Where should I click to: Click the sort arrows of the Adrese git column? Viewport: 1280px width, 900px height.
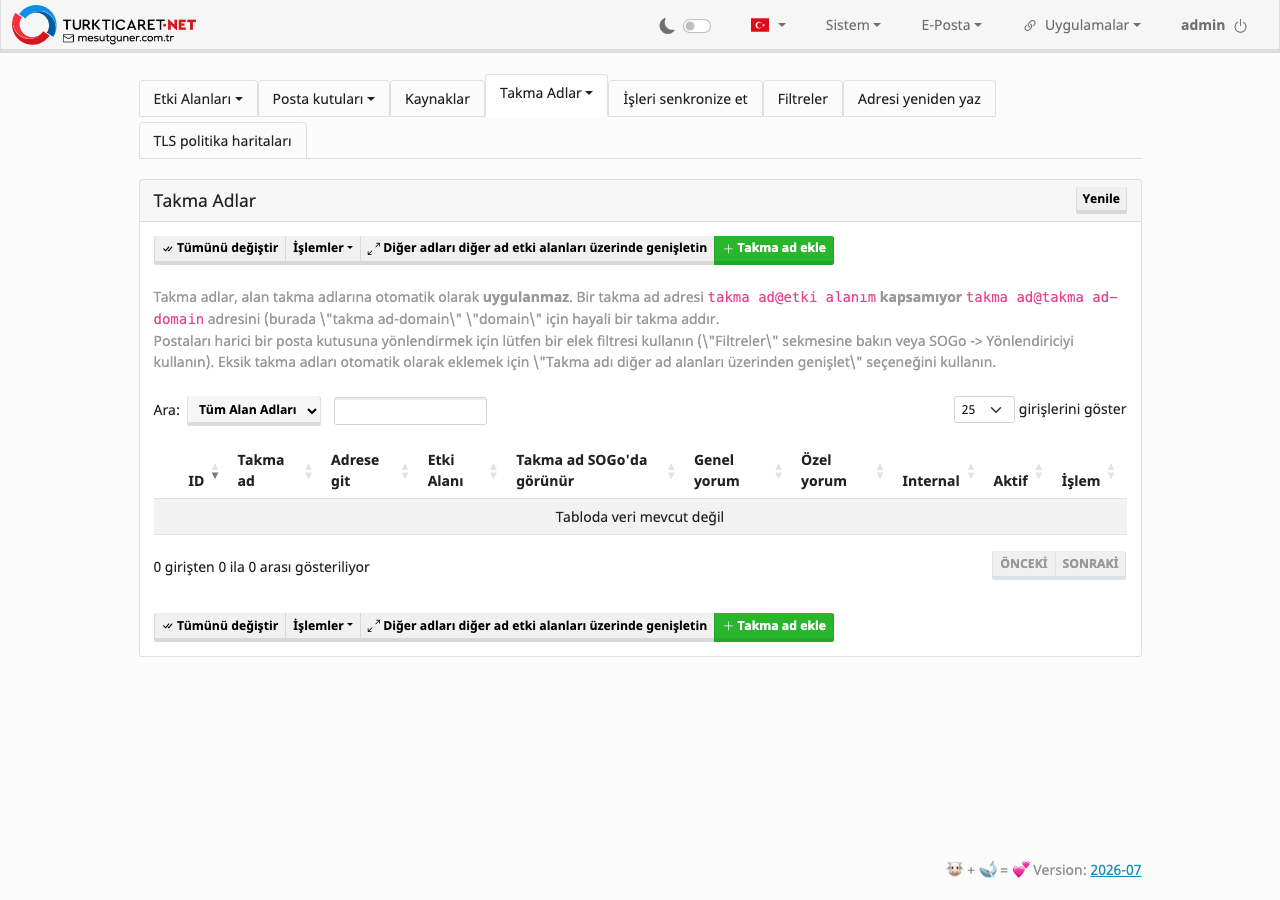click(x=405, y=471)
